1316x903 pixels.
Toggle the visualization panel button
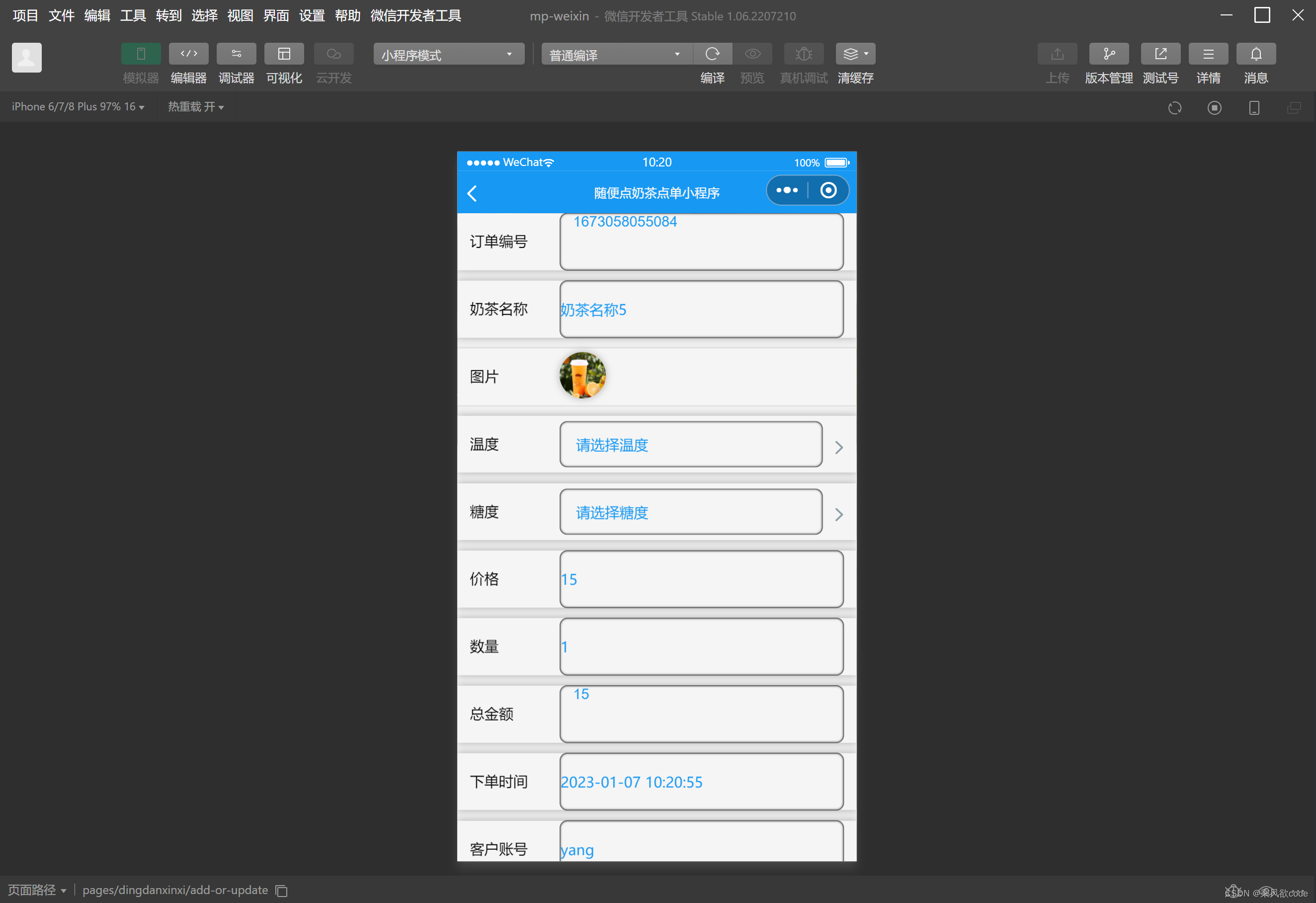[x=284, y=54]
